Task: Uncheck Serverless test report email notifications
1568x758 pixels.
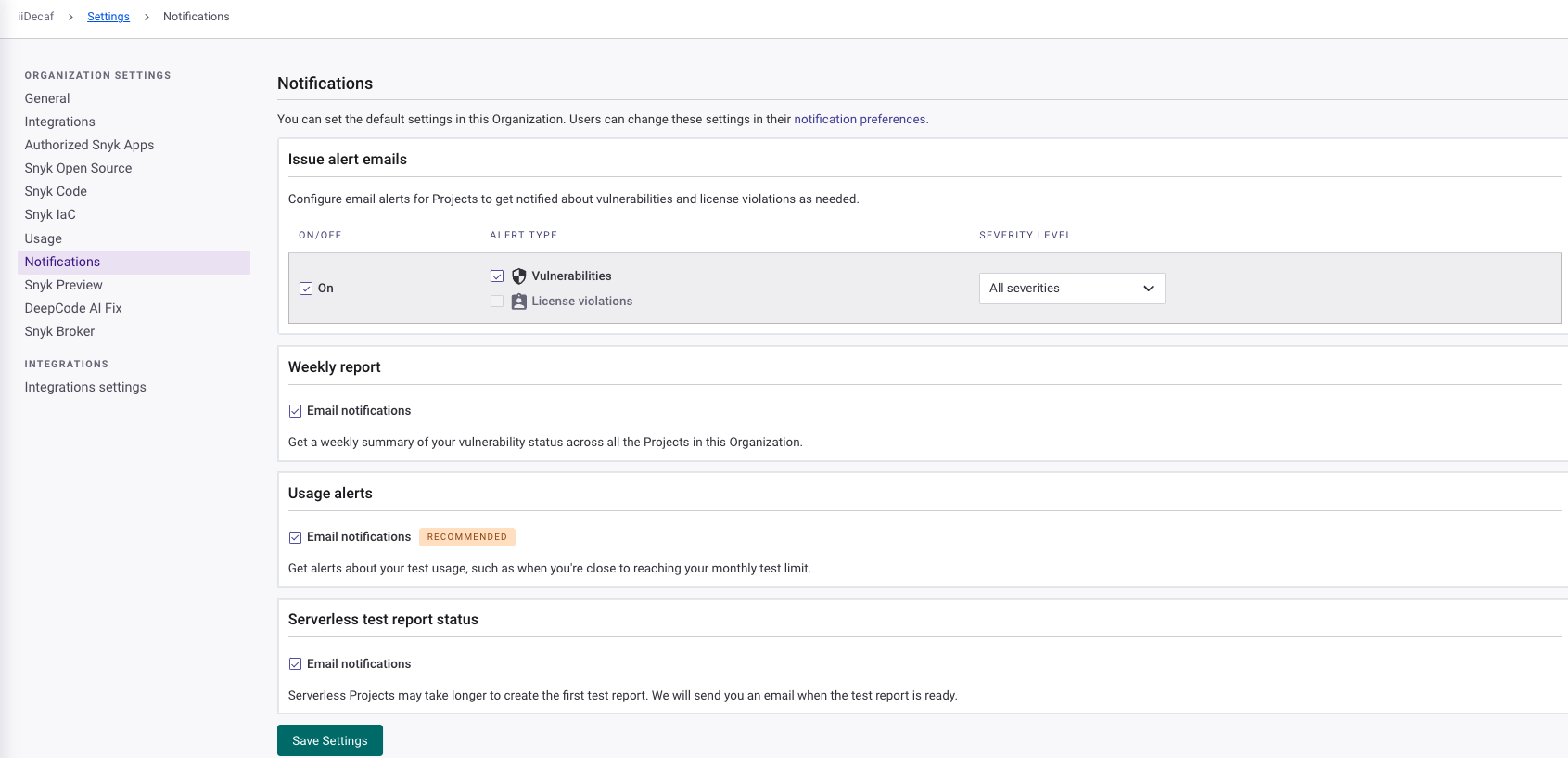Action: [x=296, y=664]
